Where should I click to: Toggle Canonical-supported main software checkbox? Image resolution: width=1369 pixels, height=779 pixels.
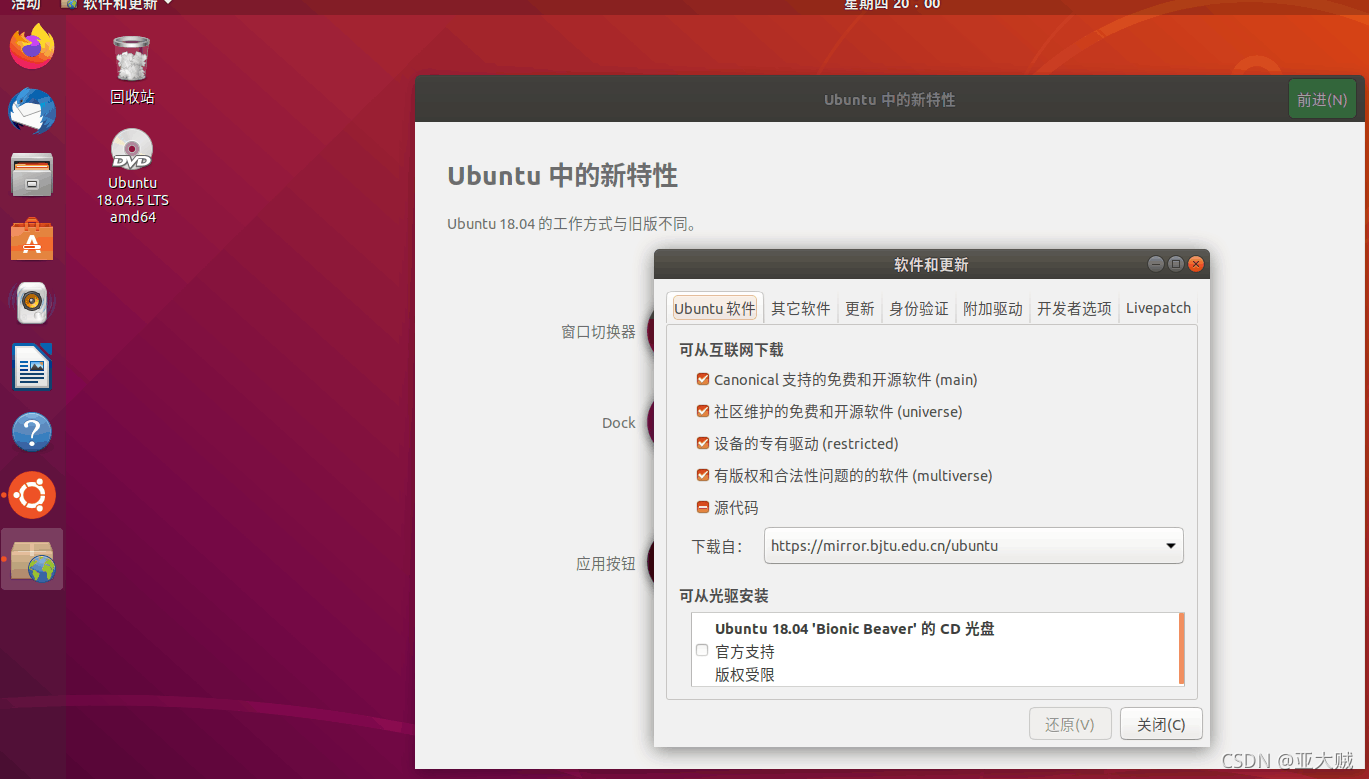[703, 380]
